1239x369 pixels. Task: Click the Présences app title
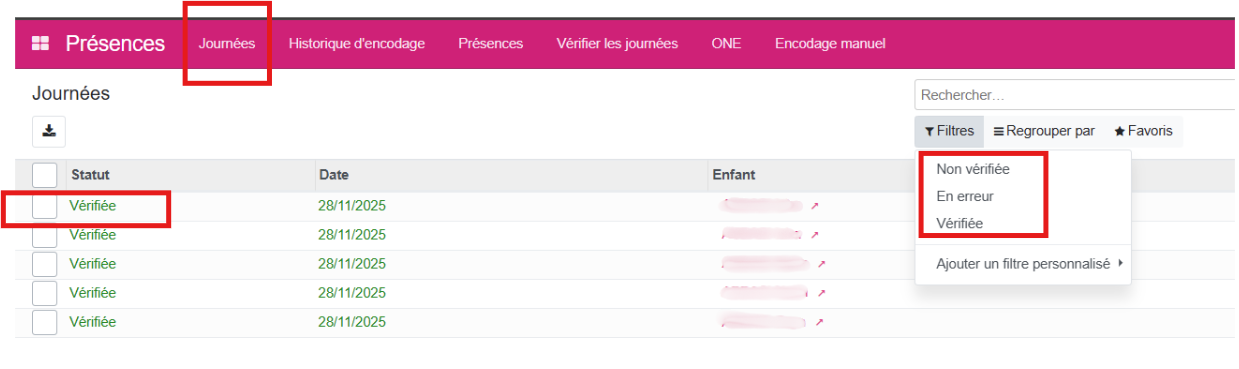(x=115, y=43)
